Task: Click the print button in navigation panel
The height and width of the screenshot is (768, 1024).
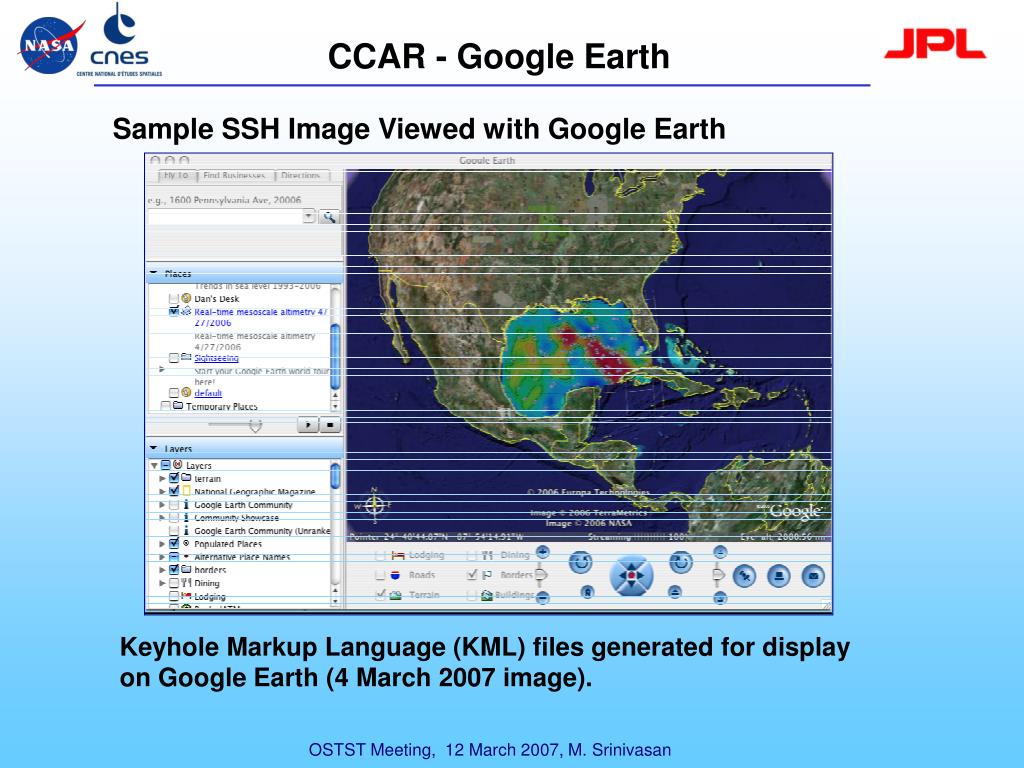Action: click(x=778, y=576)
